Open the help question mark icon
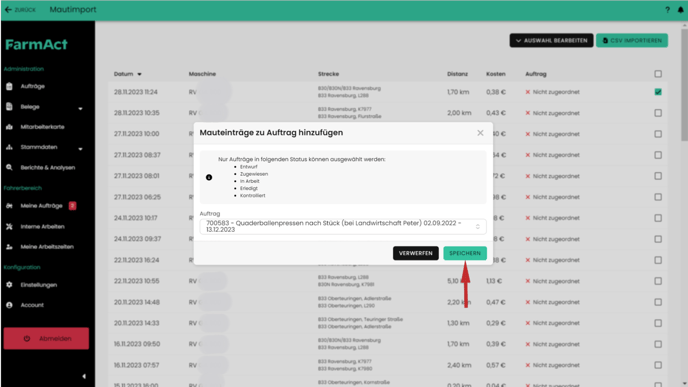 [667, 10]
